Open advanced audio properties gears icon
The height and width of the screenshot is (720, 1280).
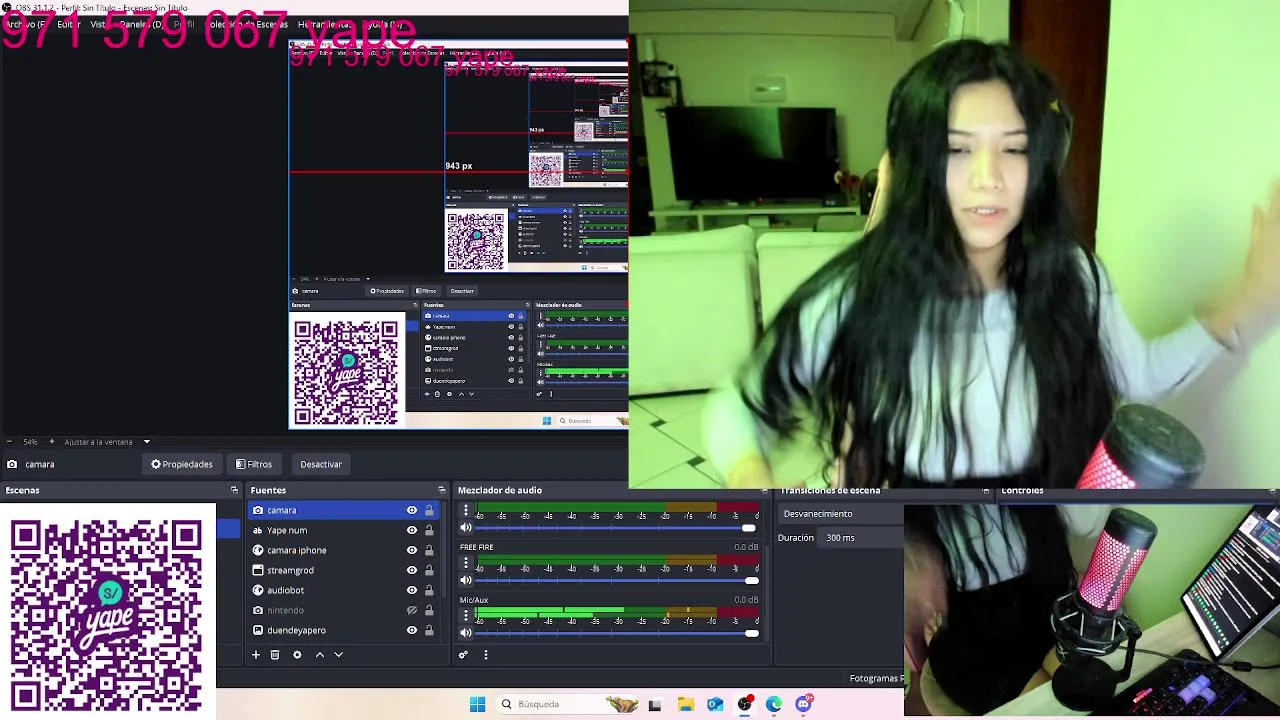point(463,655)
